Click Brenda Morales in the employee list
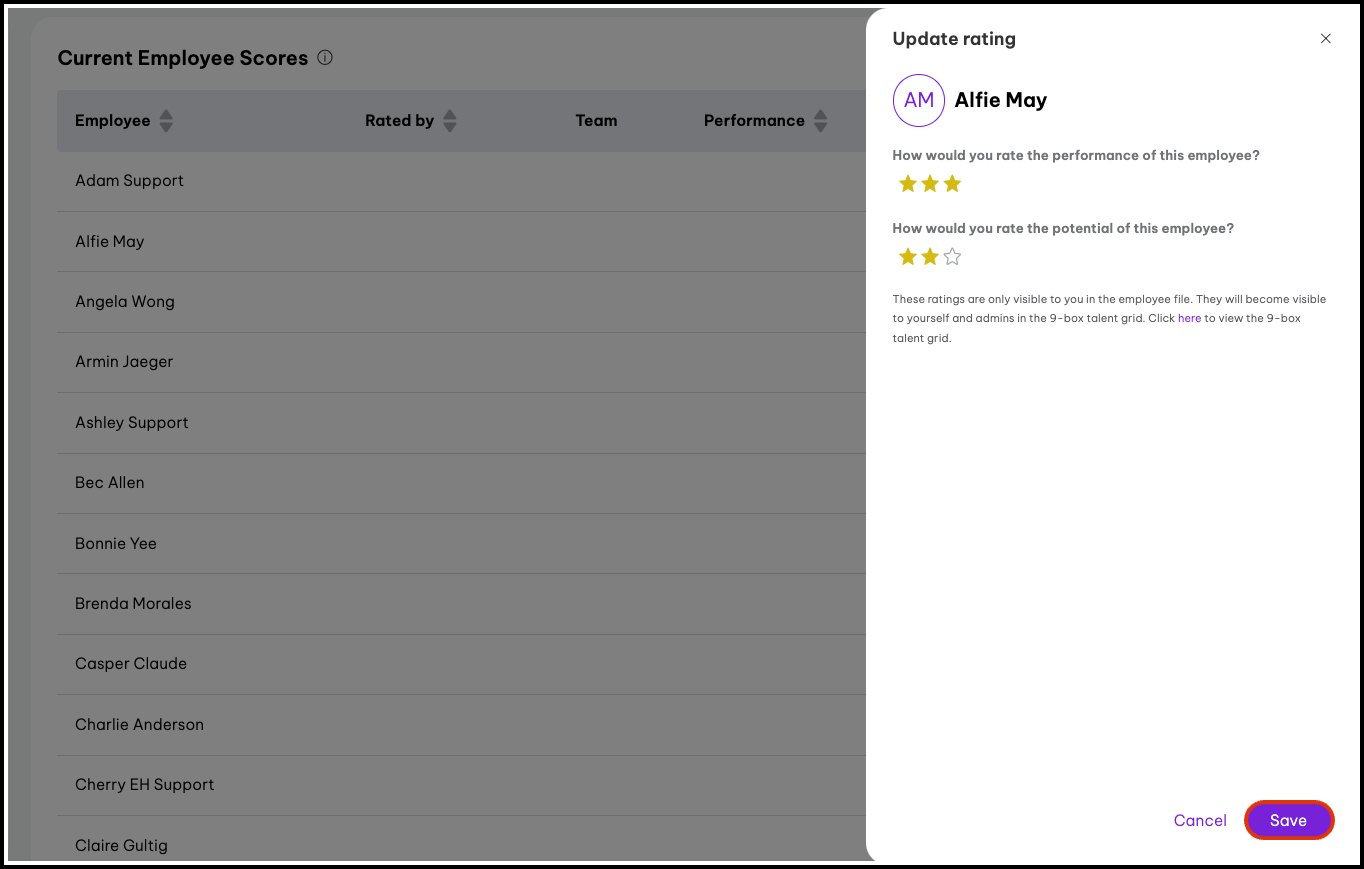 (x=133, y=604)
